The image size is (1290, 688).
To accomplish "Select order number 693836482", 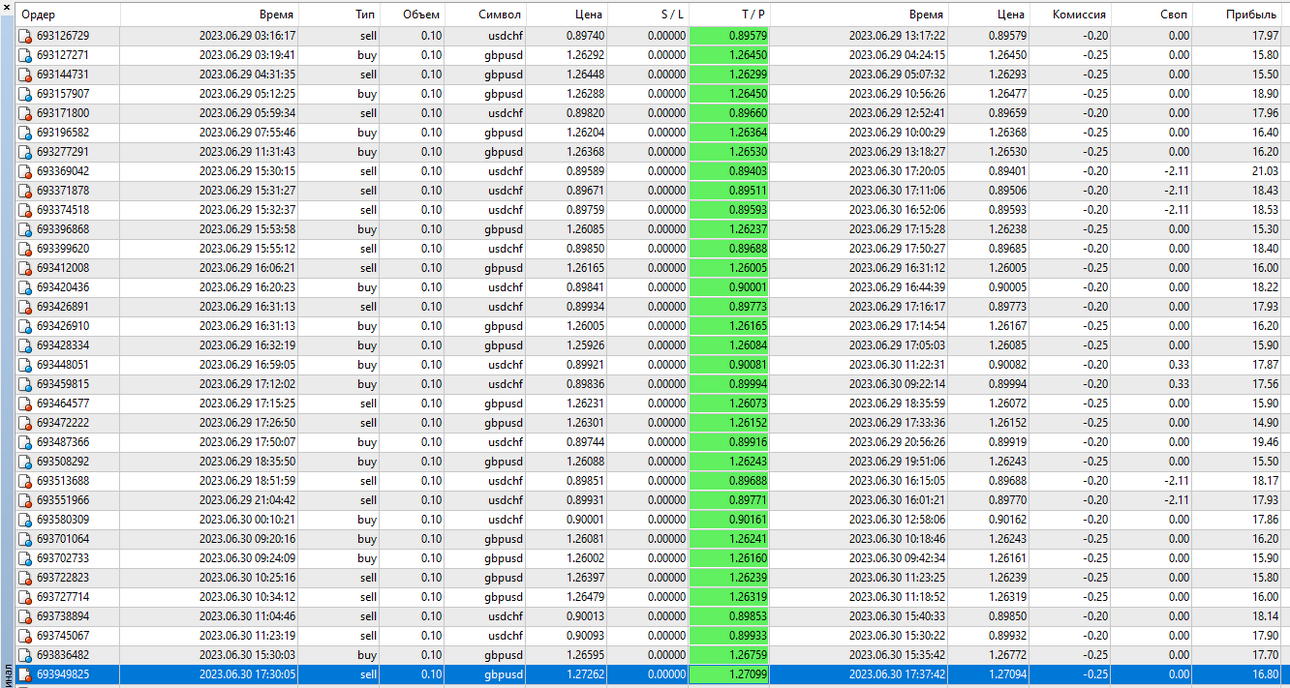I will point(63,655).
